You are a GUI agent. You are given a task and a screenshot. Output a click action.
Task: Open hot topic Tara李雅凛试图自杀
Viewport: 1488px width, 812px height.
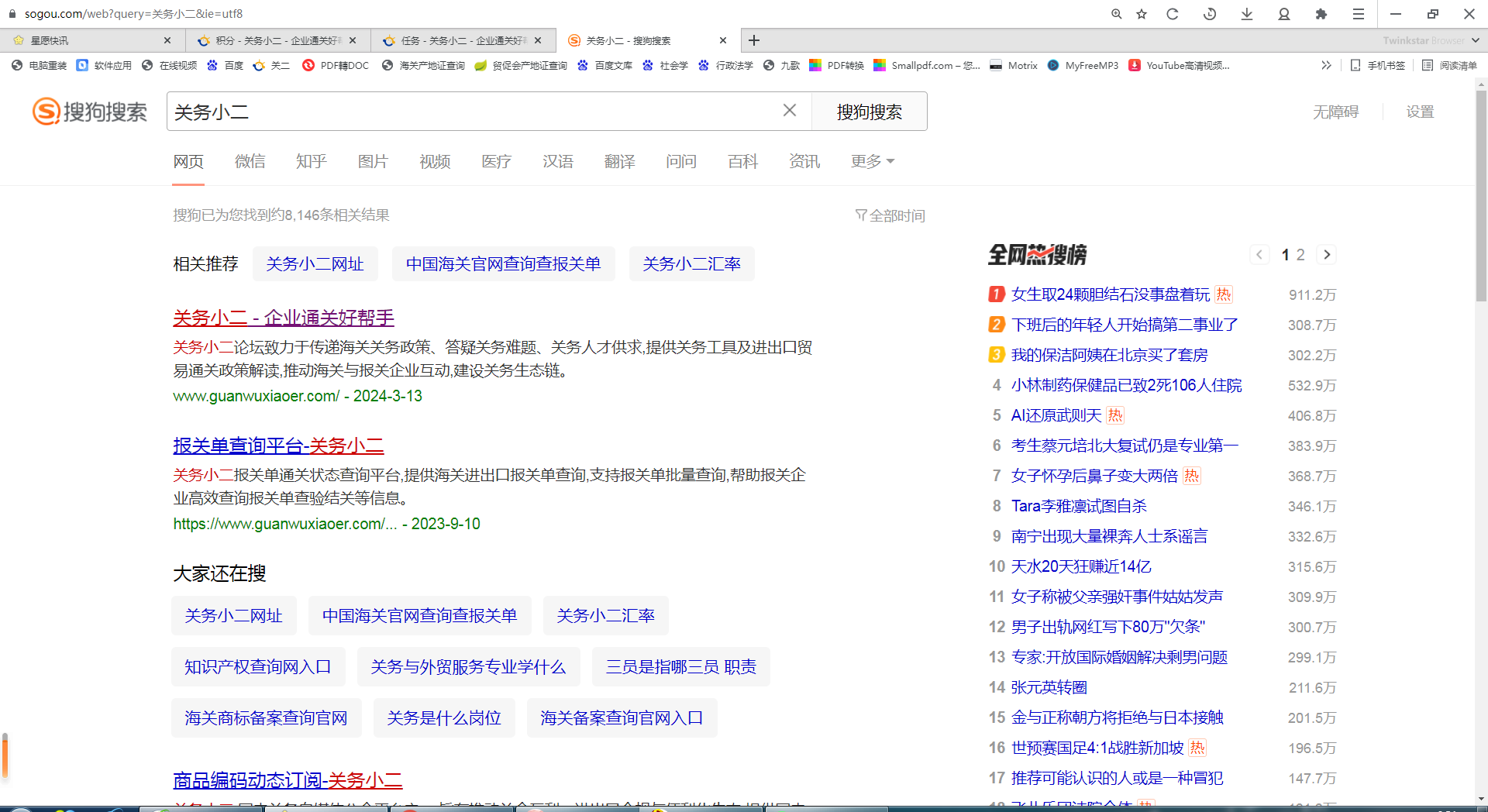(1079, 506)
